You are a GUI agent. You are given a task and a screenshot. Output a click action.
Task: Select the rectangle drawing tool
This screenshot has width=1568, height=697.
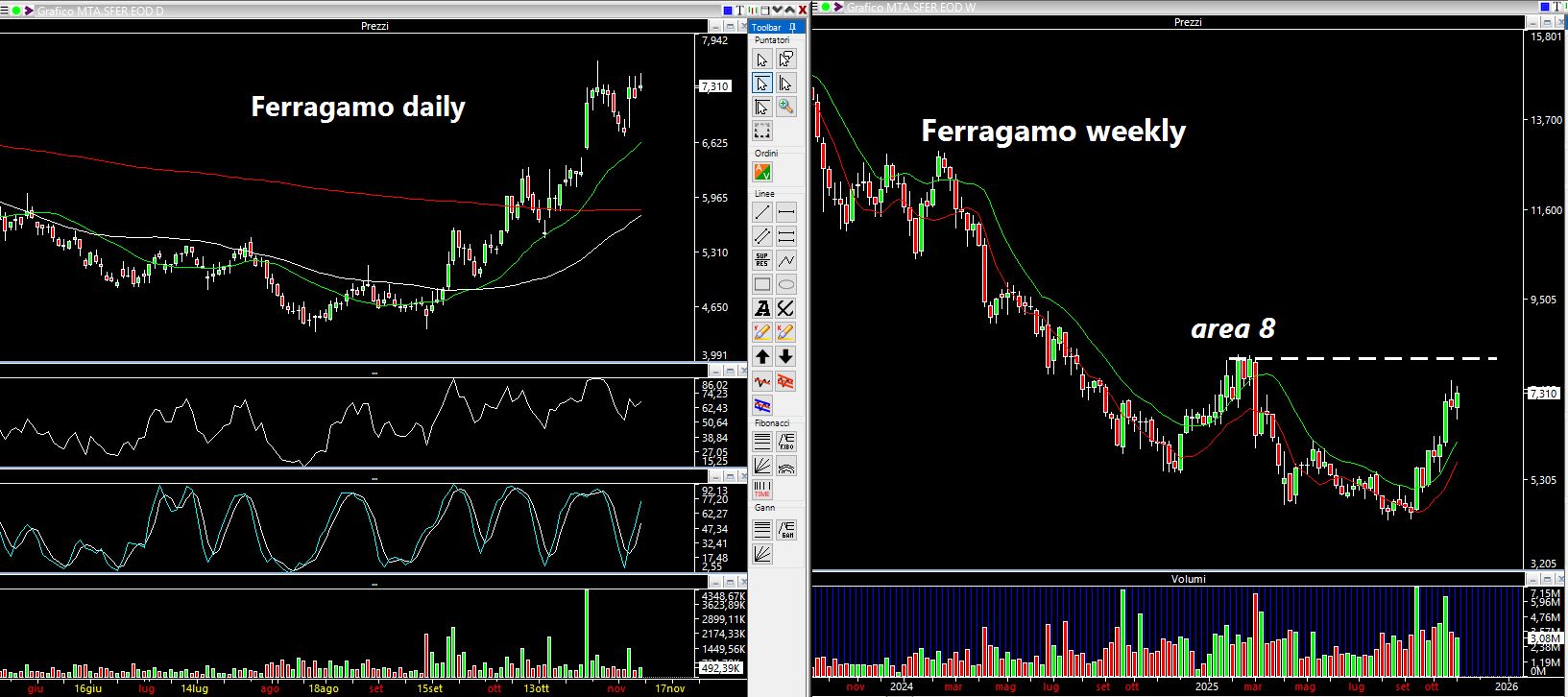762,284
